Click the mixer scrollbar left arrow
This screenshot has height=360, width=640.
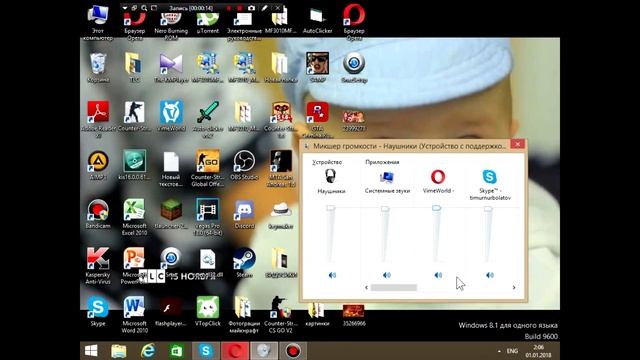tap(367, 288)
